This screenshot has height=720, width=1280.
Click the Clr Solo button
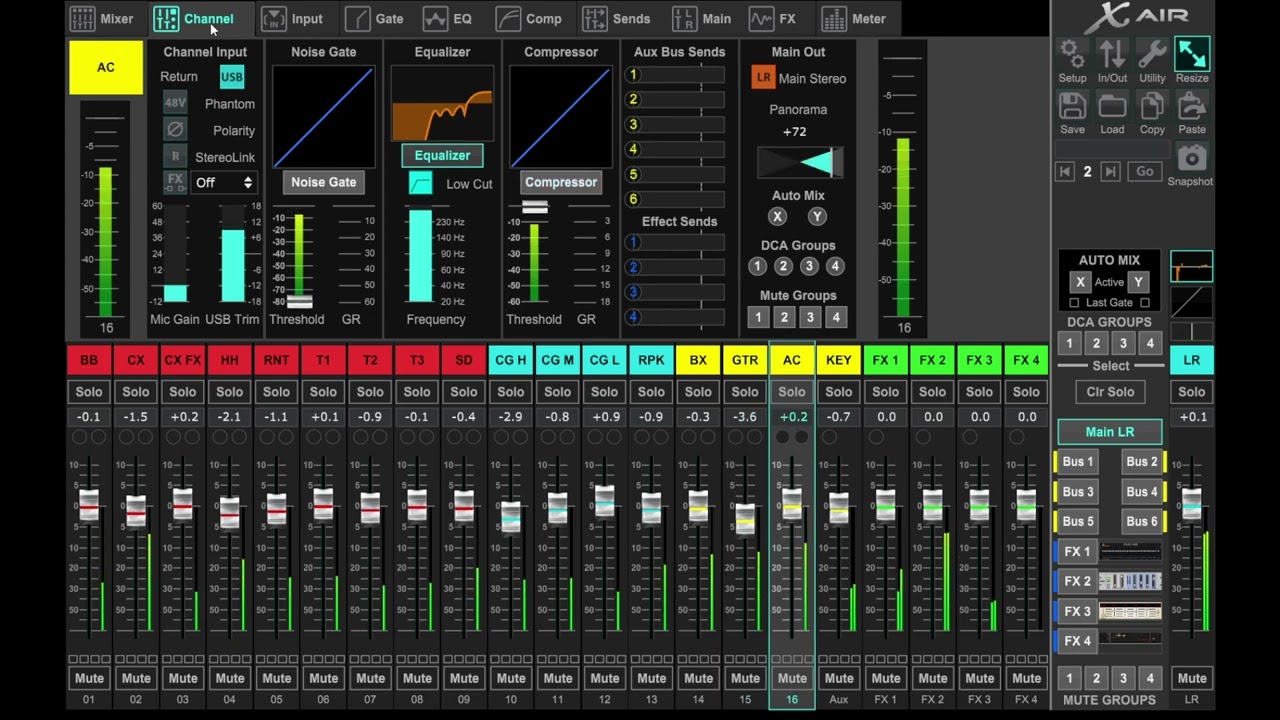point(1110,392)
